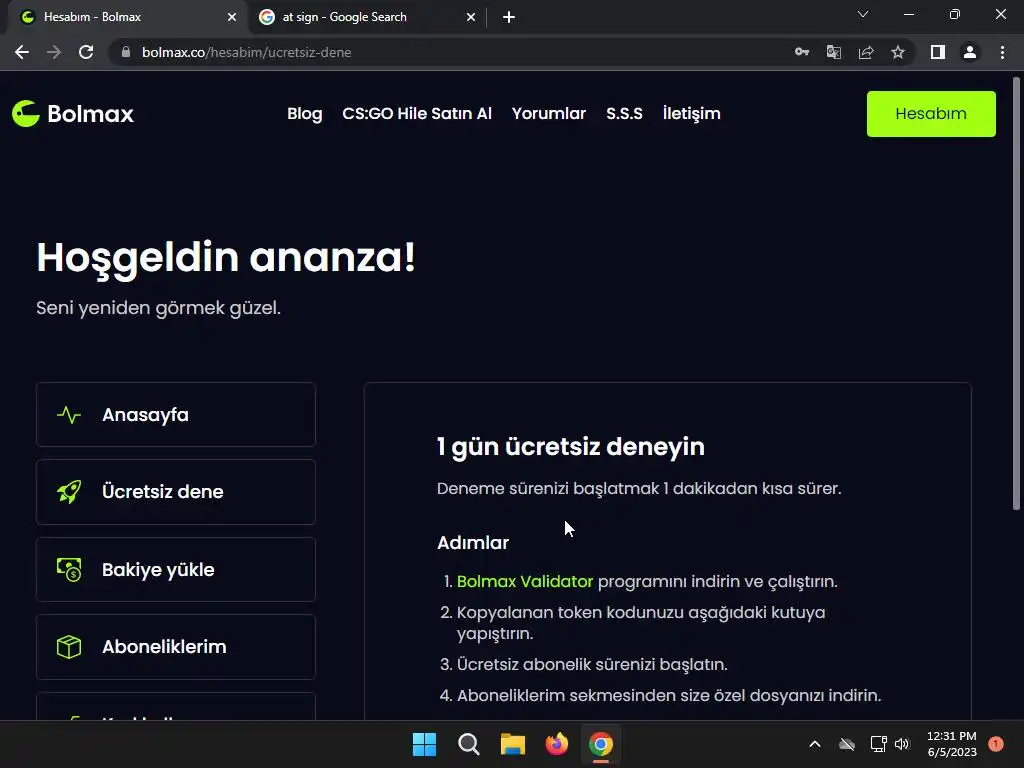Open Chrome profile avatar icon
Screen dimensions: 1024x768
(x=970, y=52)
